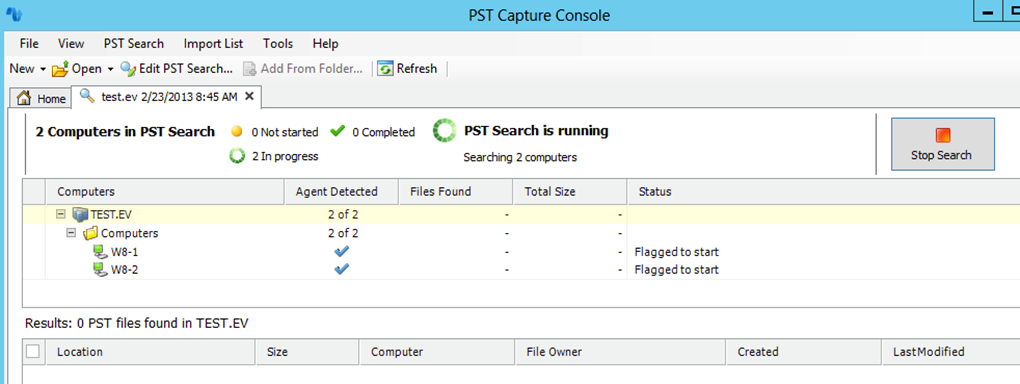Viewport: 1020px width, 384px height.
Task: Collapse the Computers folder node
Action: (72, 233)
